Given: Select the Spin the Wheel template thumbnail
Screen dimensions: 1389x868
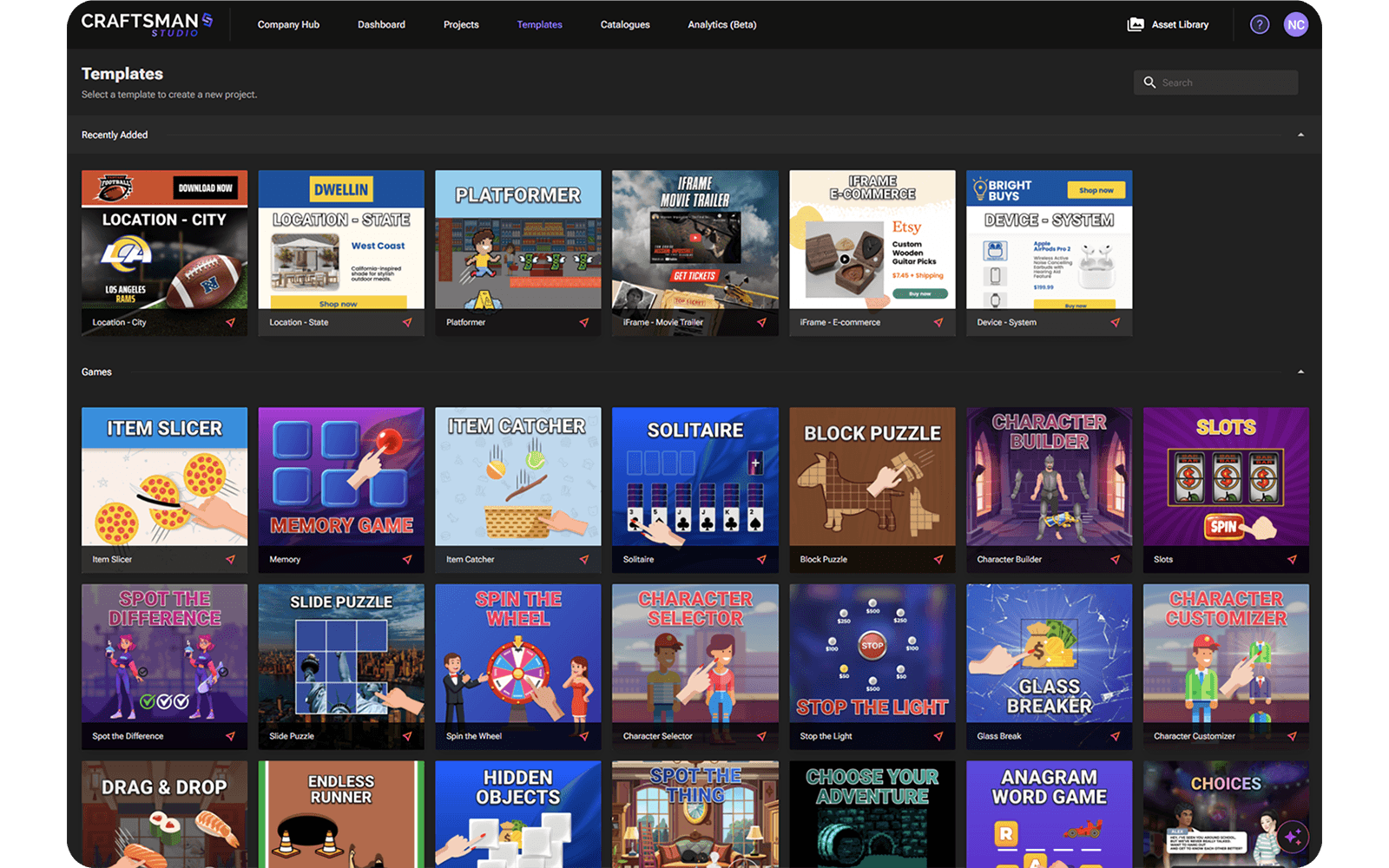Looking at the screenshot, I should 518,654.
